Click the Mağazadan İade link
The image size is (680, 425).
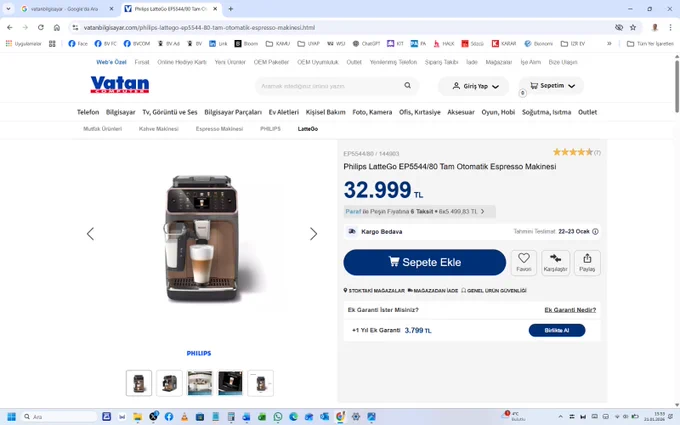coord(433,291)
